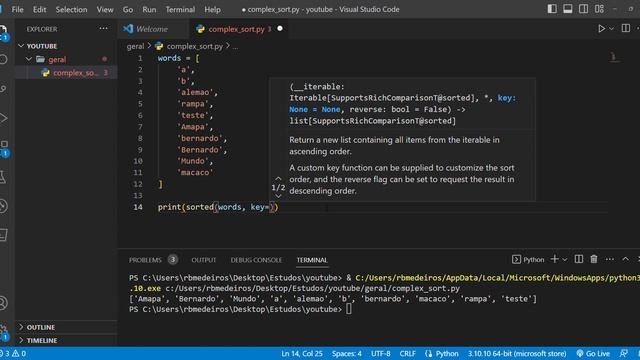The height and width of the screenshot is (360, 640).
Task: Click the errors and warnings status indicator
Action: [x=14, y=353]
